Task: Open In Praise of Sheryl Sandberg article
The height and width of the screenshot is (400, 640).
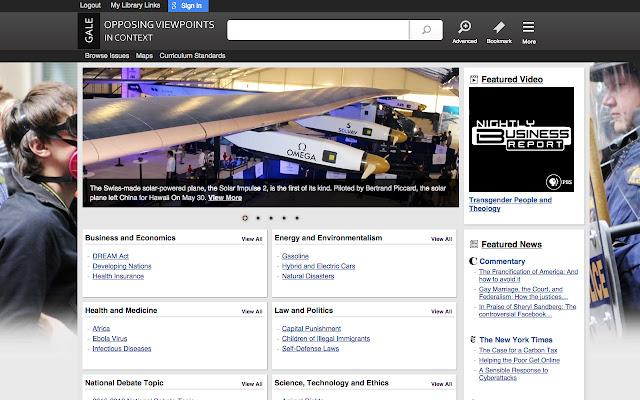Action: 527,311
